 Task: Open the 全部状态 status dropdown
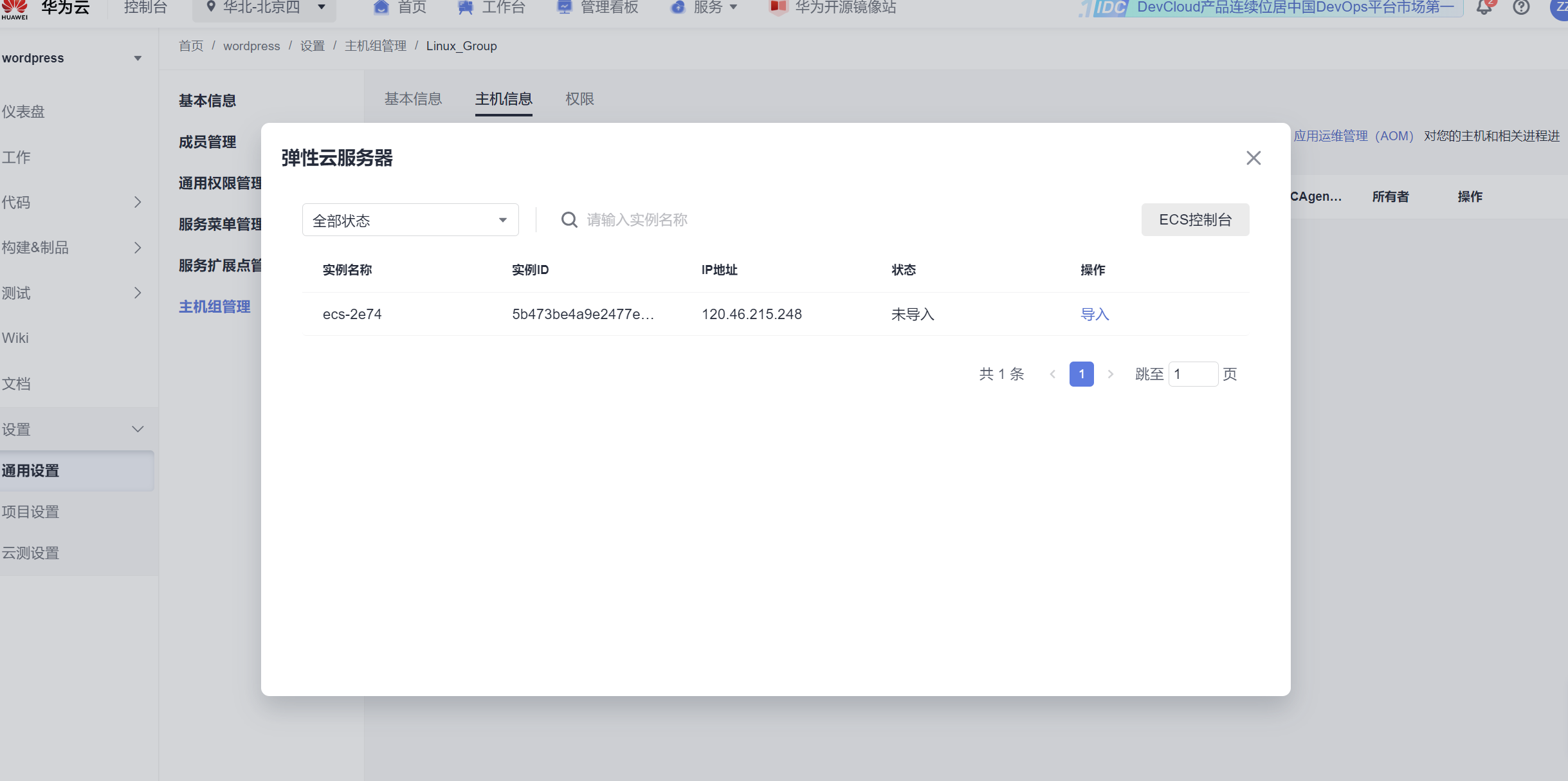(410, 220)
